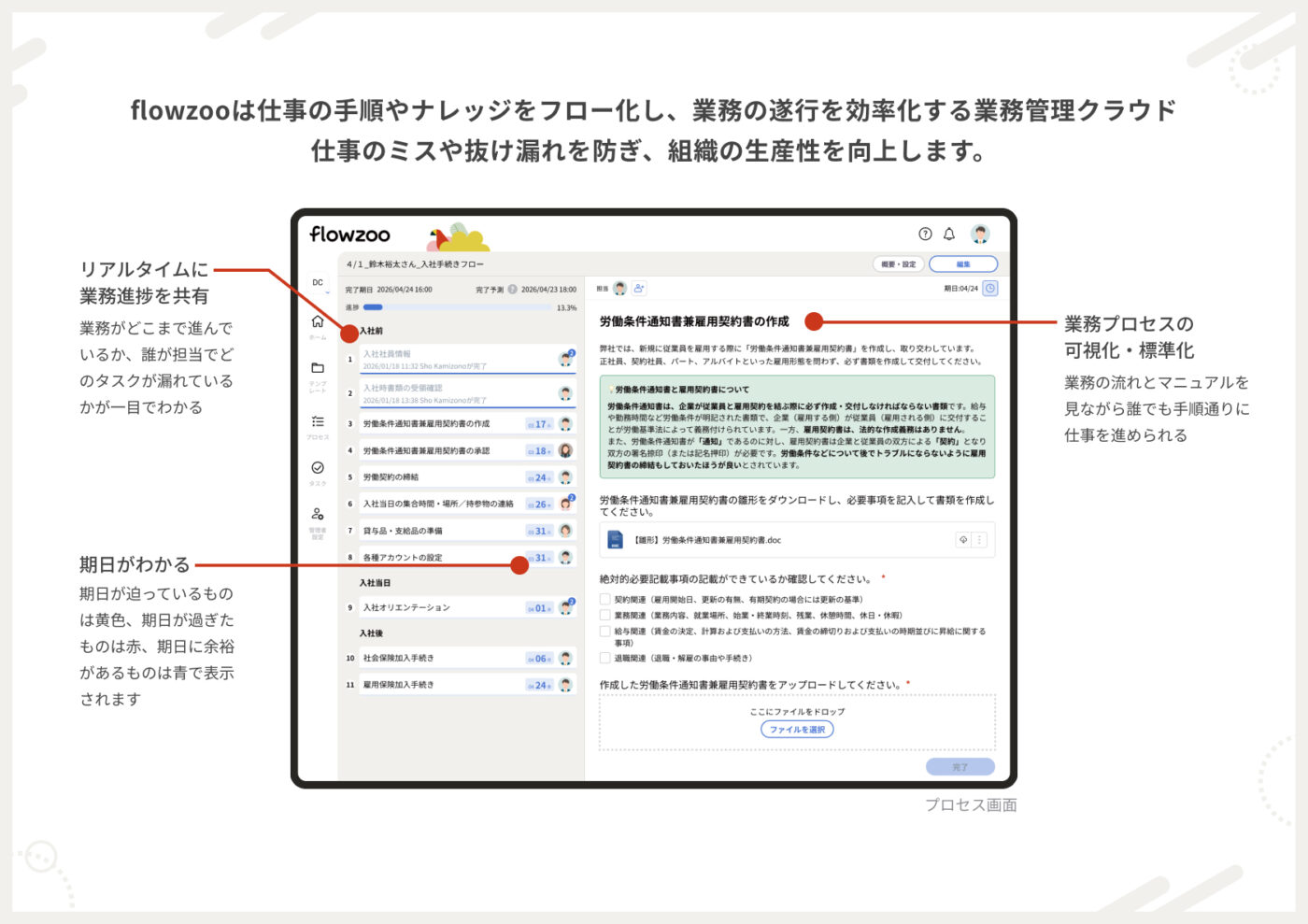Open the Templates folder icon in the sidebar
Screen dimensions: 1308x924
click(x=318, y=368)
